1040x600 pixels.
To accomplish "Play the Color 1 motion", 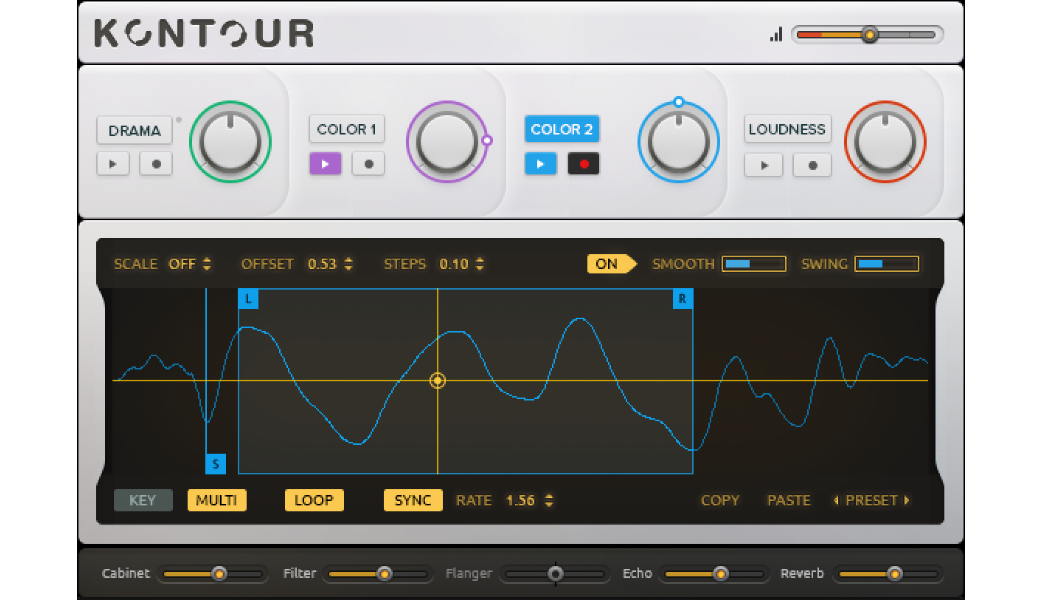I will (x=325, y=164).
